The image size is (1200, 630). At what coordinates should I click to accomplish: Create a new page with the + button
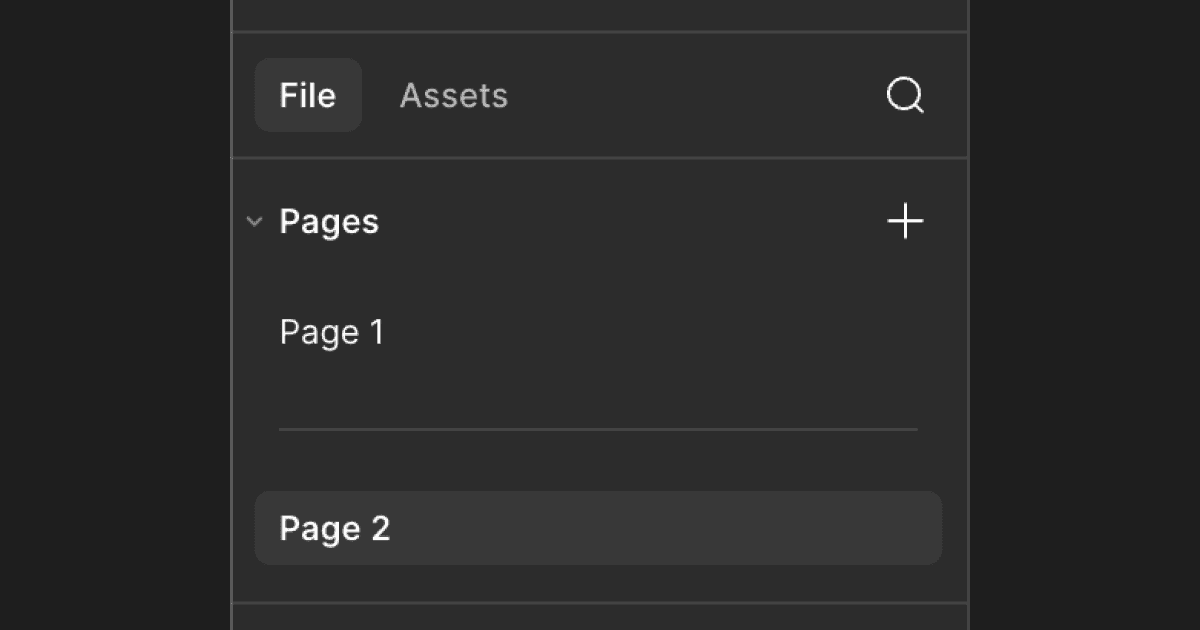[905, 221]
